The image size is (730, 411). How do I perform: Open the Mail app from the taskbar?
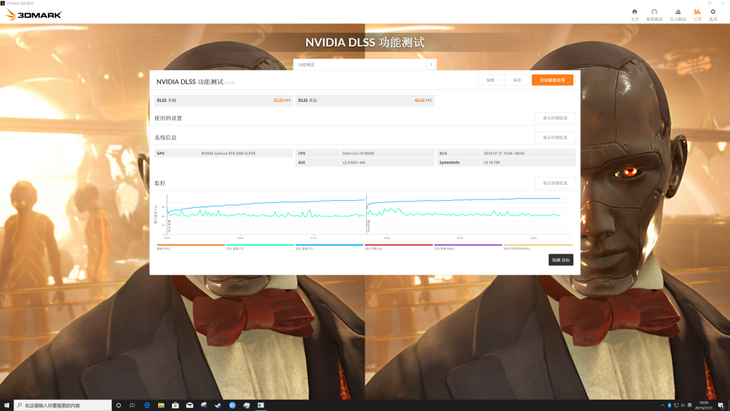click(x=189, y=405)
